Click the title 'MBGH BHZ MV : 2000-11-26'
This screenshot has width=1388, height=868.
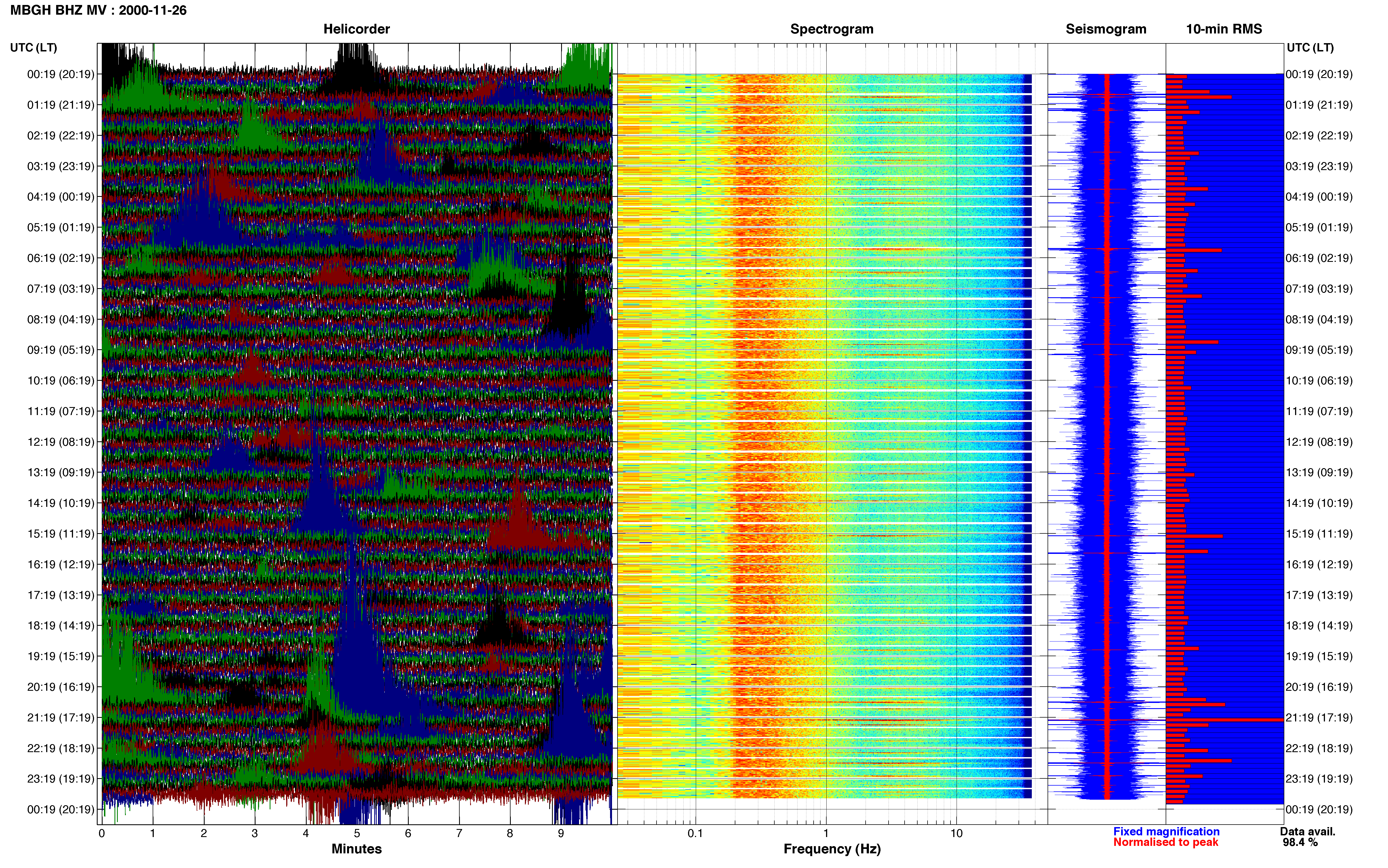tap(98, 10)
